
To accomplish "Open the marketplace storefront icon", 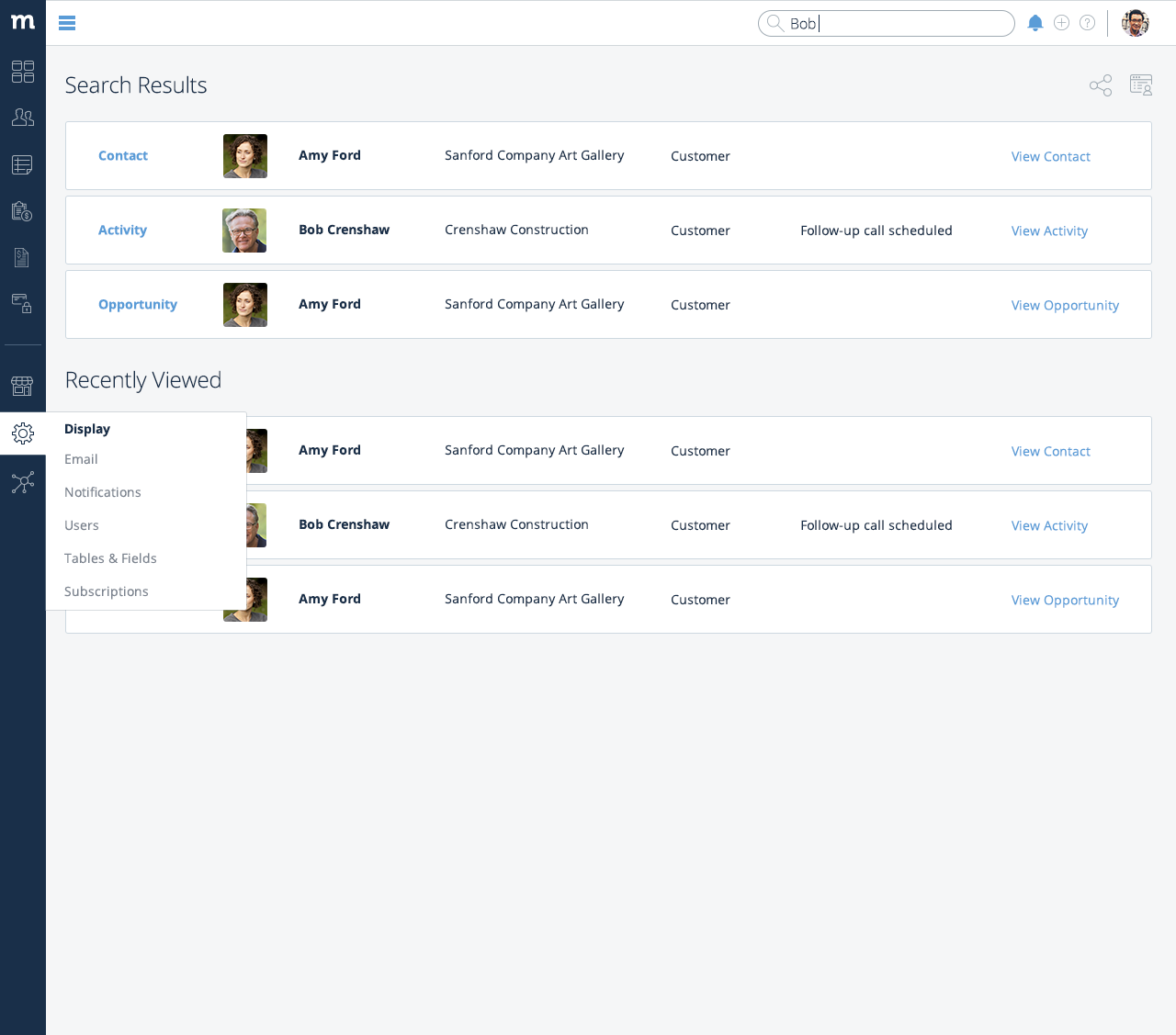I will [x=23, y=386].
